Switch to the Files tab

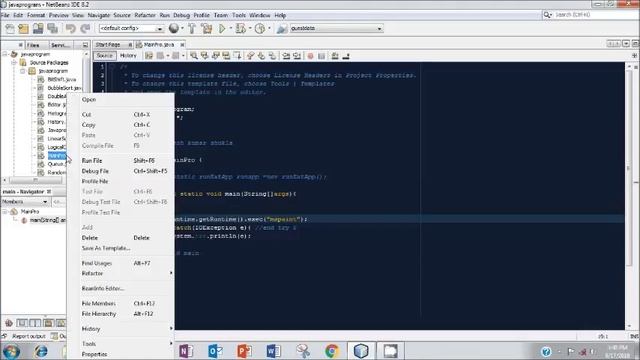[x=33, y=45]
